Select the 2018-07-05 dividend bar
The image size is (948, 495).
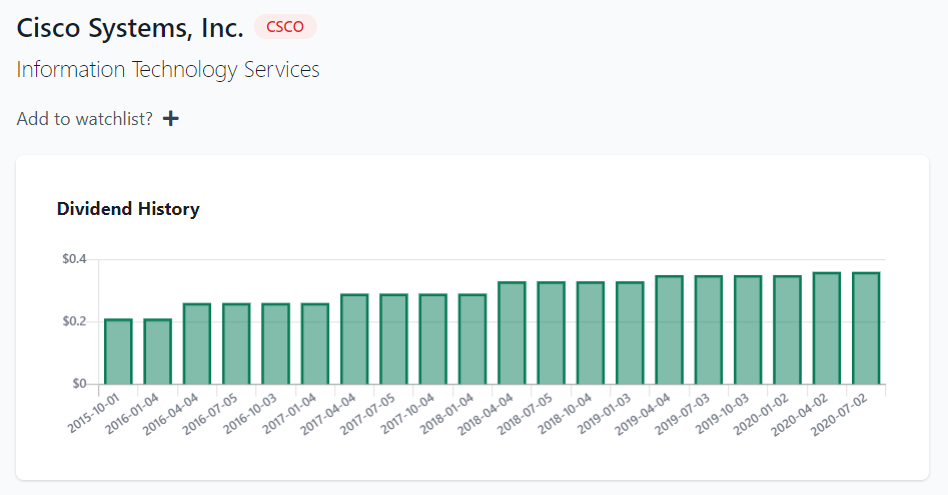pos(551,333)
